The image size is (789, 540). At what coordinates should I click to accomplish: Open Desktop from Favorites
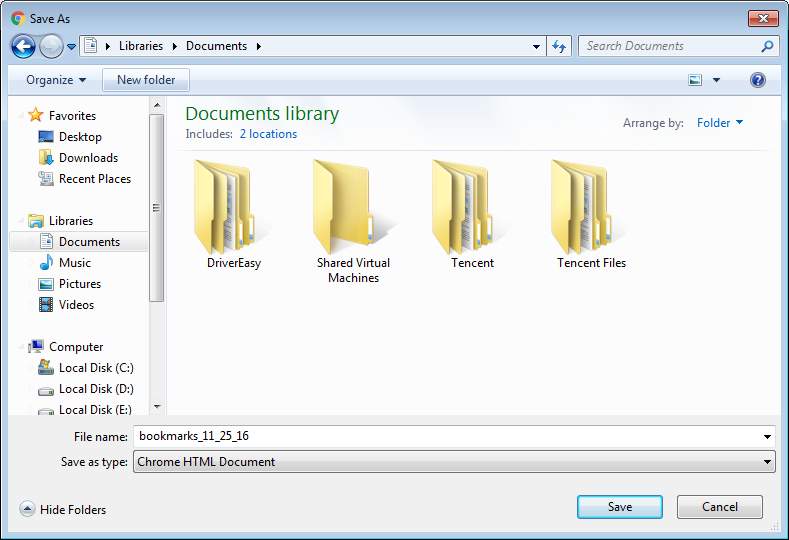tap(80, 137)
